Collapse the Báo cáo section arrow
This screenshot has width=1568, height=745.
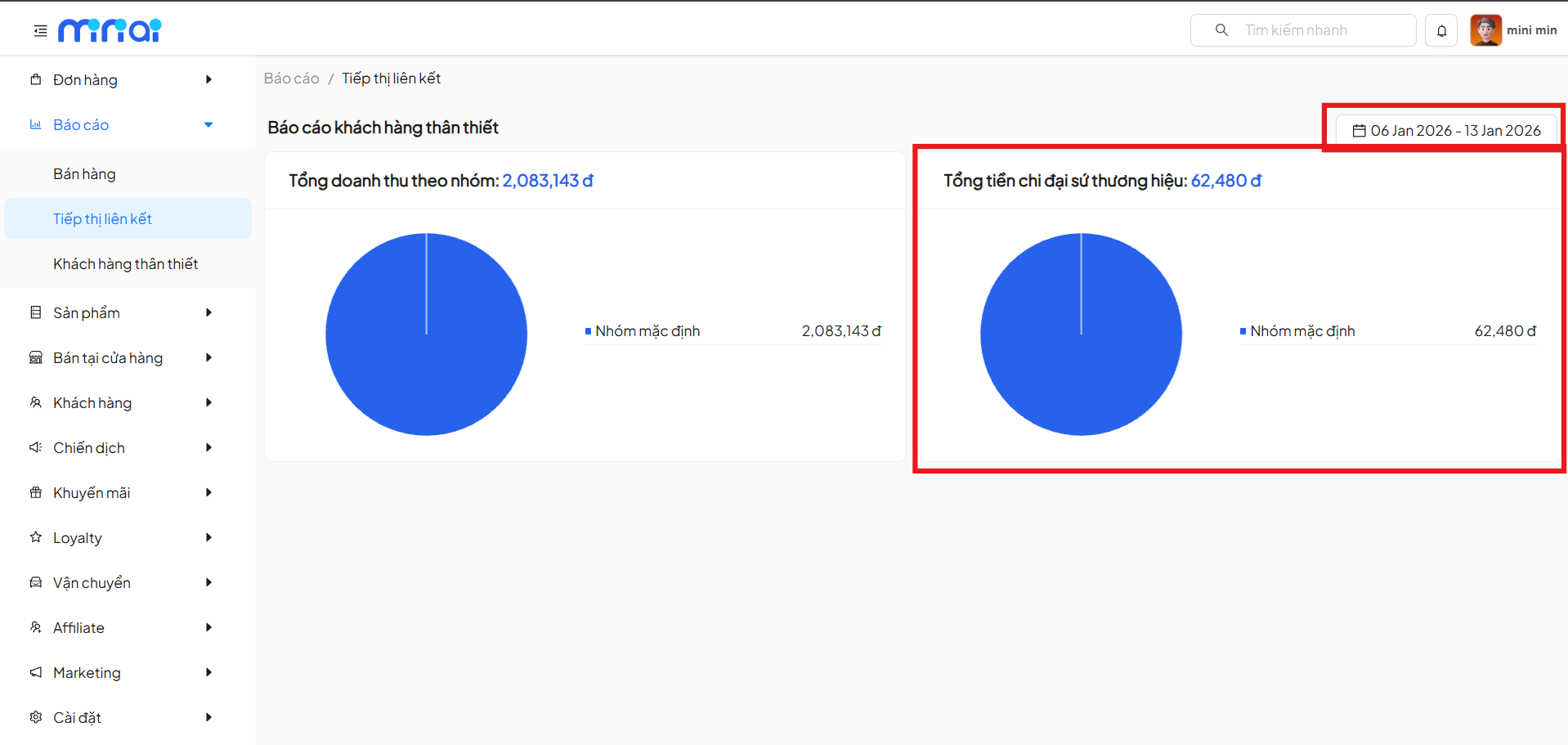click(x=208, y=125)
